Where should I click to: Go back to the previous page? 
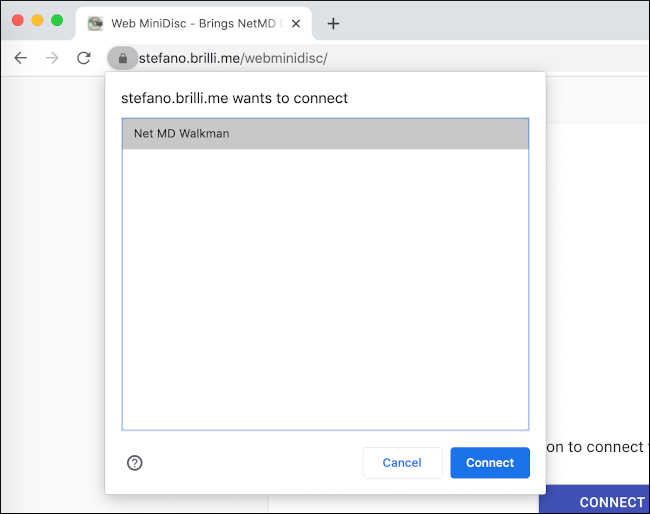tap(21, 58)
